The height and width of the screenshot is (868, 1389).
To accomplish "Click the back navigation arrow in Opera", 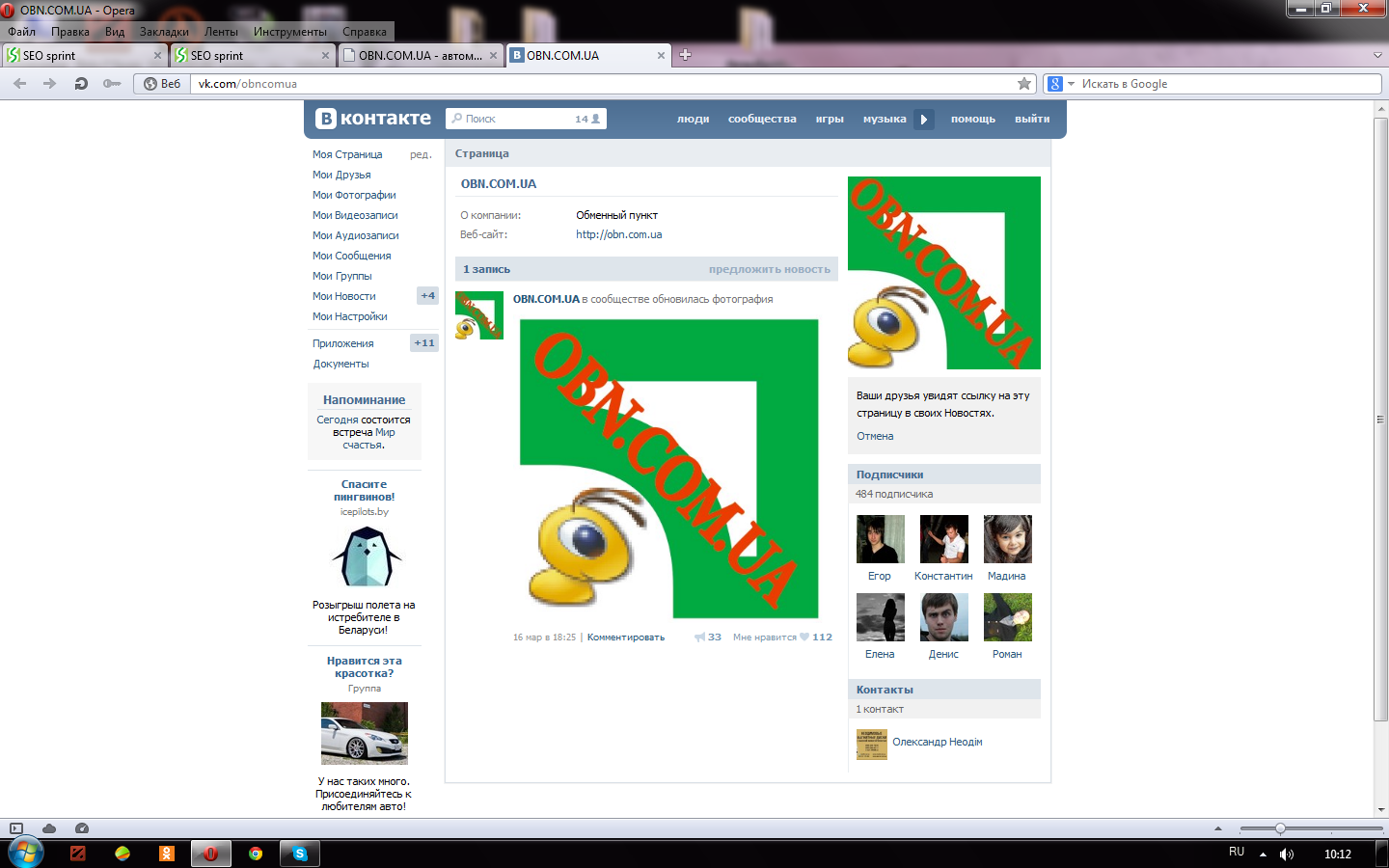I will tap(20, 84).
